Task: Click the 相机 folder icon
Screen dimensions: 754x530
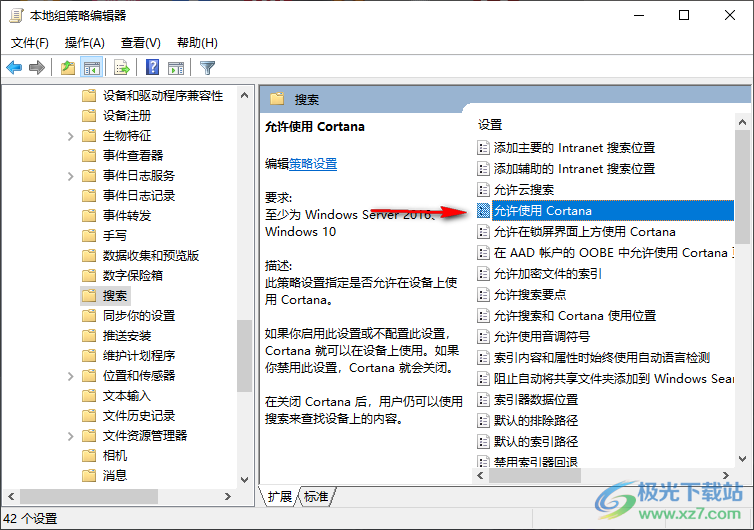Action: point(89,455)
